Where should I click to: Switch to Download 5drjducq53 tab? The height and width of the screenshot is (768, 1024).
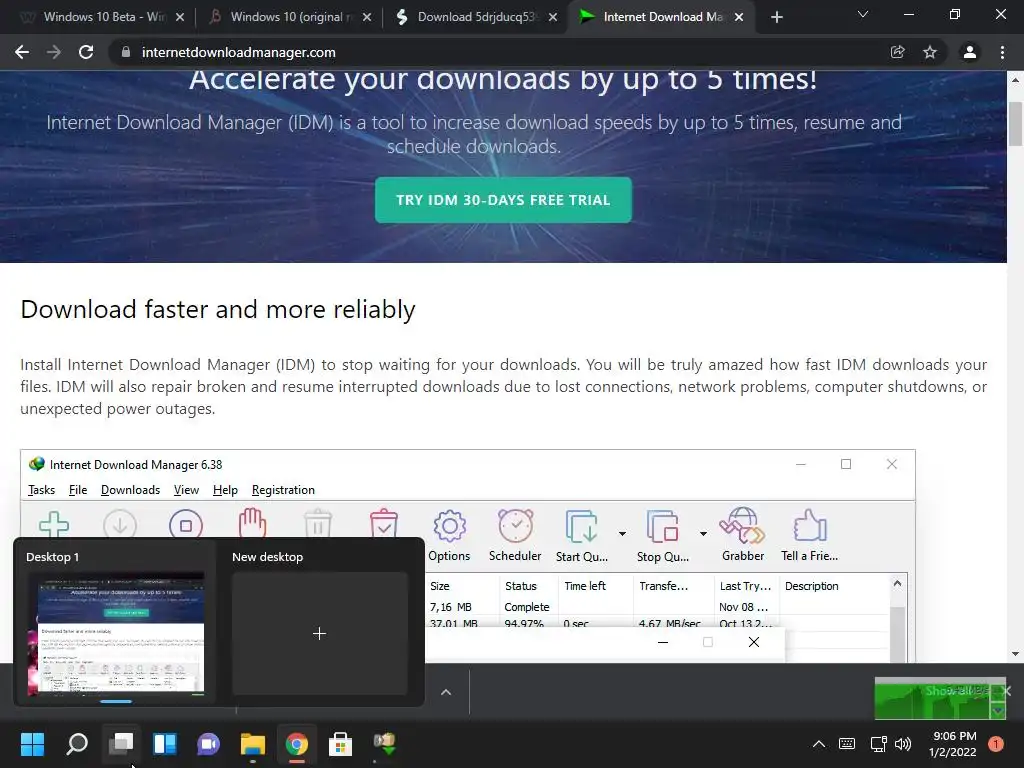[x=477, y=17]
